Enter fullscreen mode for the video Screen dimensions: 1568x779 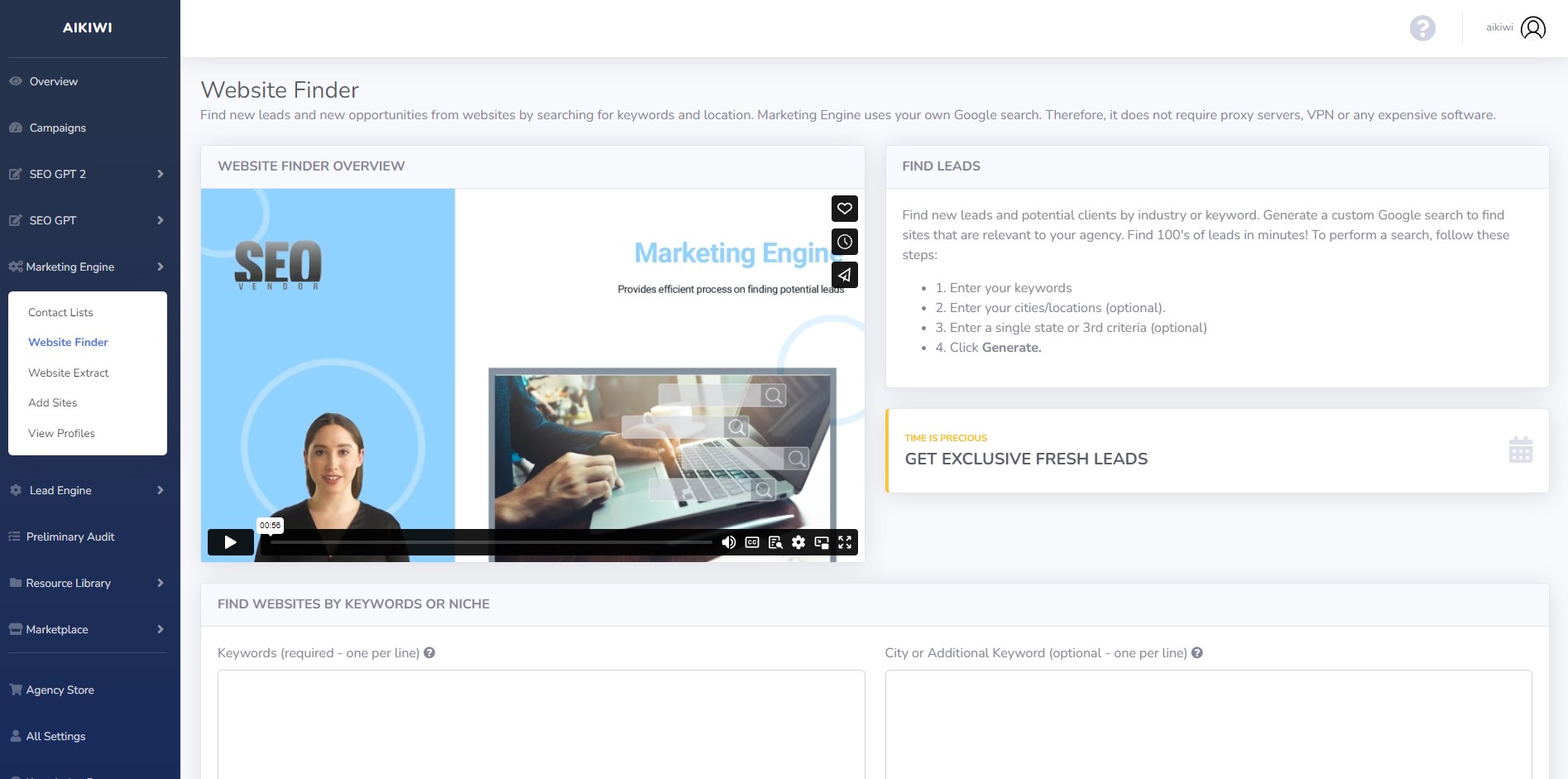[x=845, y=542]
